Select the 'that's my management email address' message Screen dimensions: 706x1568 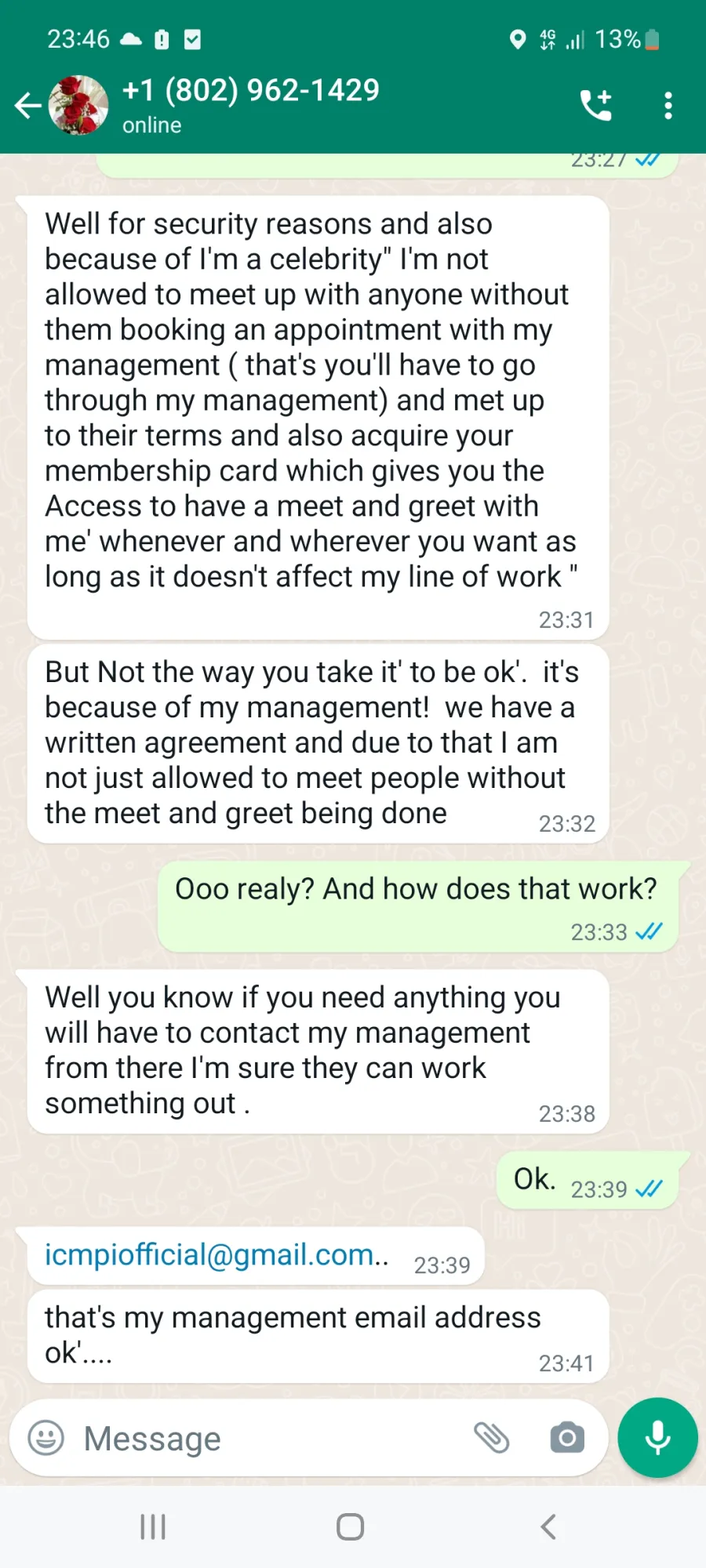(318, 1336)
